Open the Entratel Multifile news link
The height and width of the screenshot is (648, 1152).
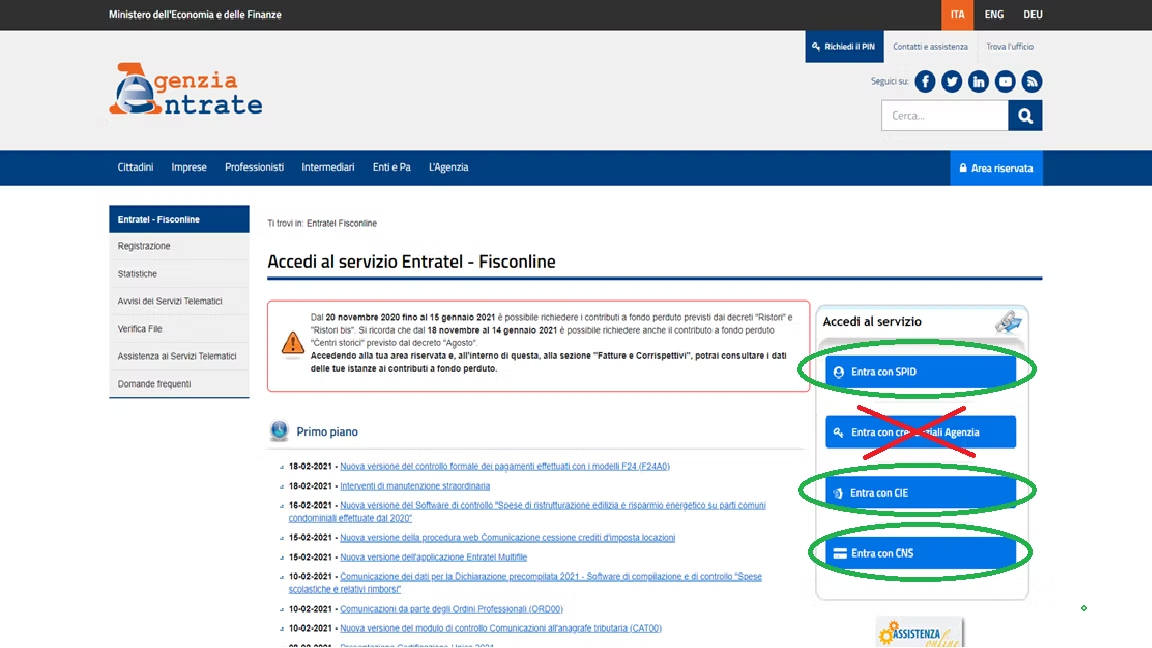coord(433,556)
